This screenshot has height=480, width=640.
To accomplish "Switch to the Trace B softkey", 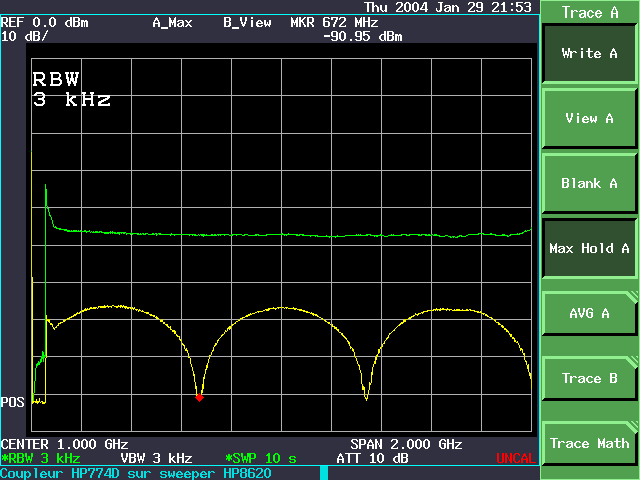I will (589, 378).
